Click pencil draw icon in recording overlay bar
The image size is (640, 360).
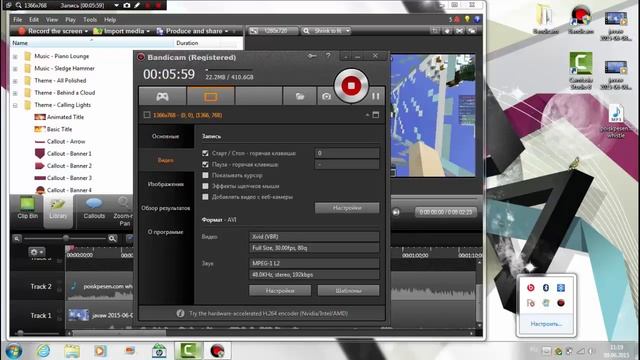tap(137, 5)
